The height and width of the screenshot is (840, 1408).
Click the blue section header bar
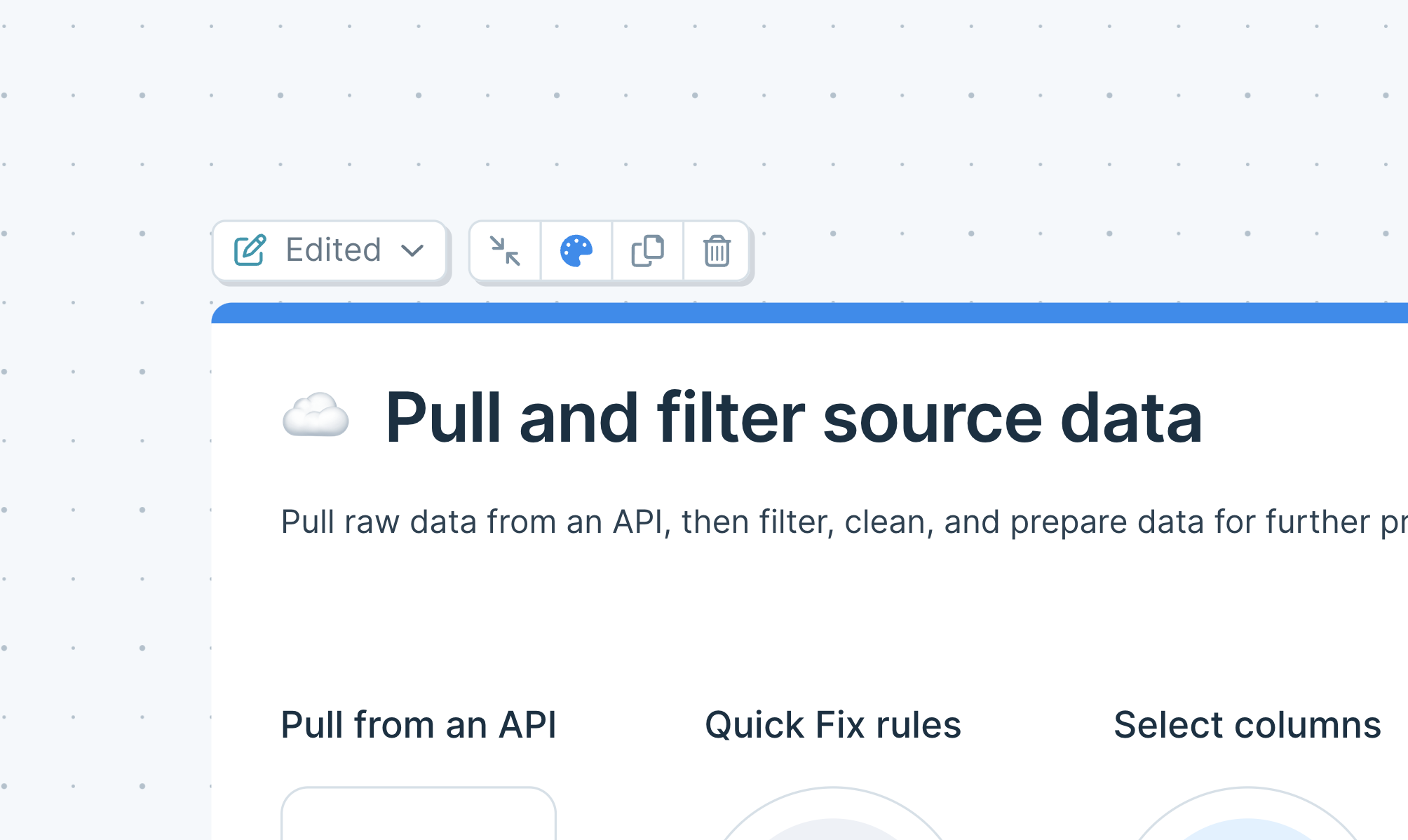pyautogui.click(x=809, y=313)
